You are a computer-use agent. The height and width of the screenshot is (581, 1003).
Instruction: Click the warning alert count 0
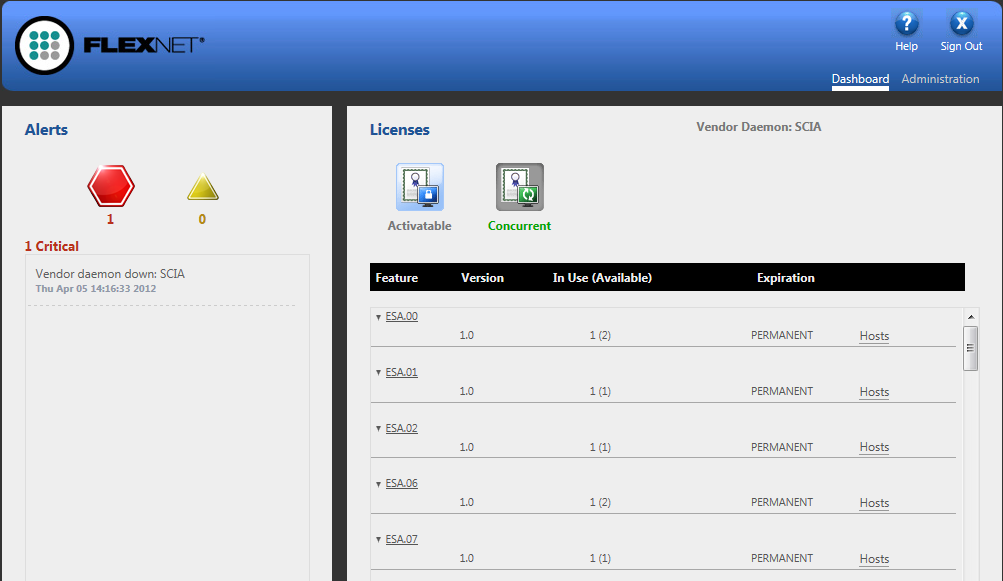[202, 219]
